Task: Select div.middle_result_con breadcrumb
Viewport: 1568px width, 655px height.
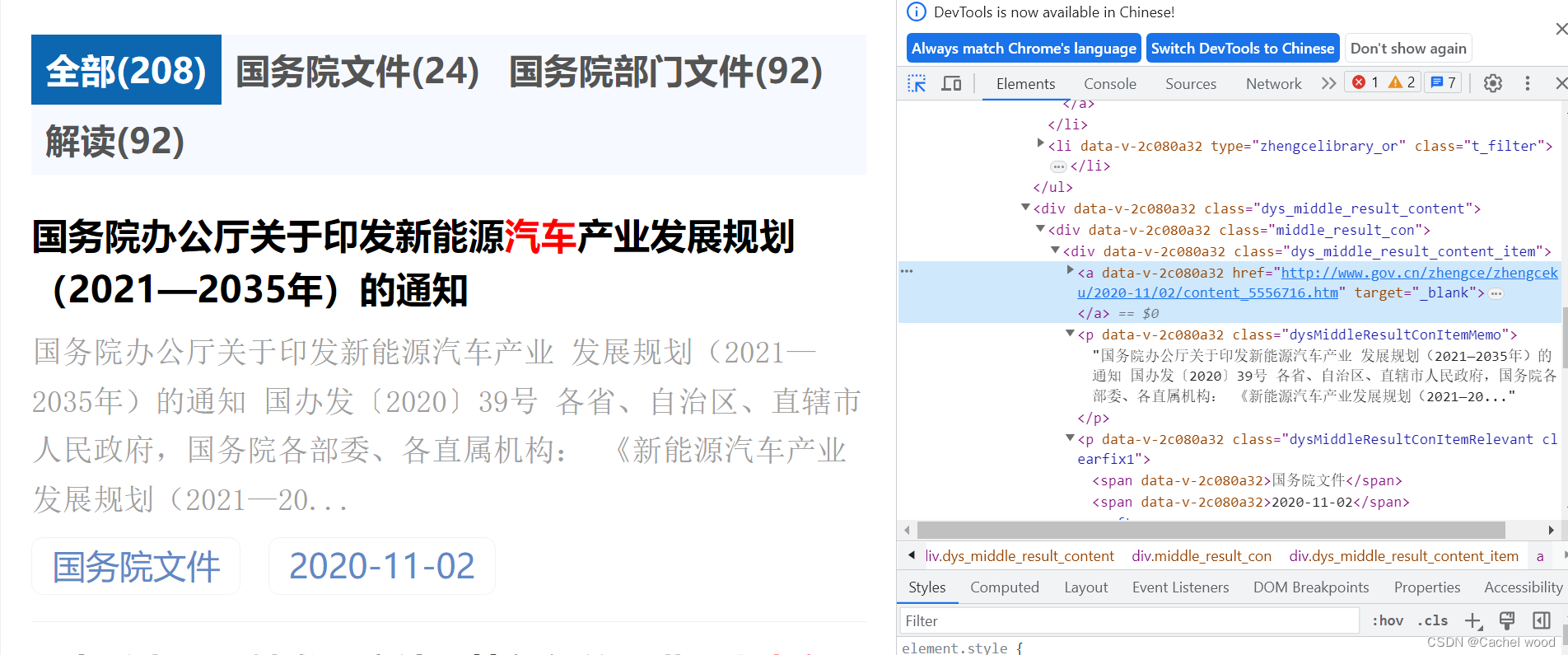Action: point(1202,556)
